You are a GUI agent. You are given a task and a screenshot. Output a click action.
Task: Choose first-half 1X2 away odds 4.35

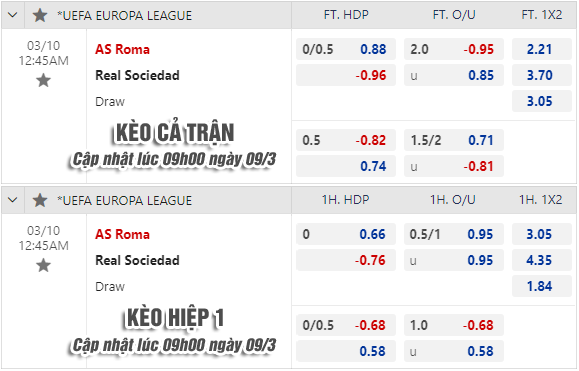(x=542, y=260)
